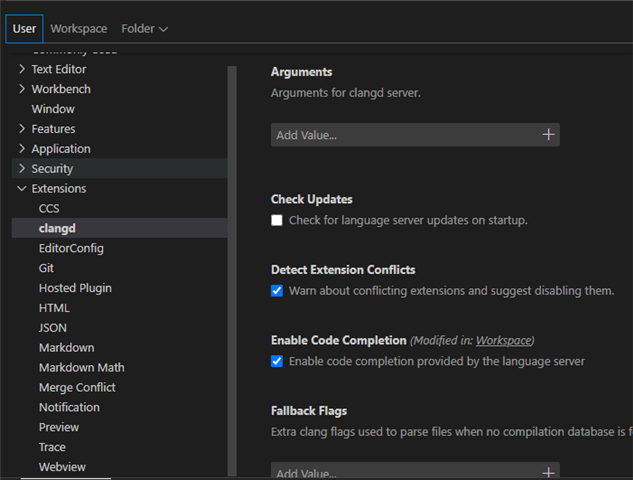Viewport: 633px width, 480px height.
Task: Expand the Workbench section
Action: (22, 89)
